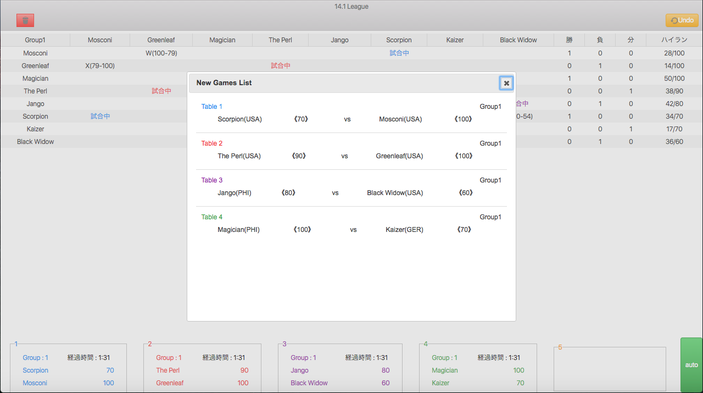Click the Black Widow column header
The width and height of the screenshot is (703, 393).
pyautogui.click(x=518, y=40)
